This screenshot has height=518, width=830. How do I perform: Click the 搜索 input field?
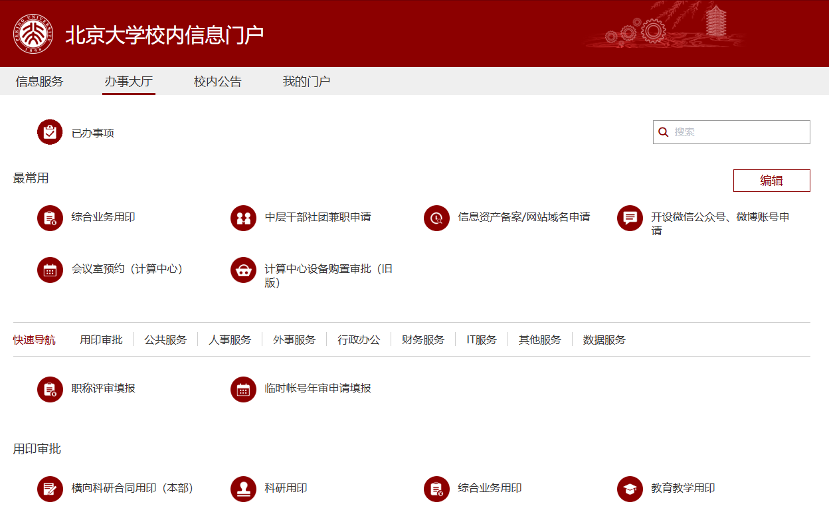click(738, 132)
